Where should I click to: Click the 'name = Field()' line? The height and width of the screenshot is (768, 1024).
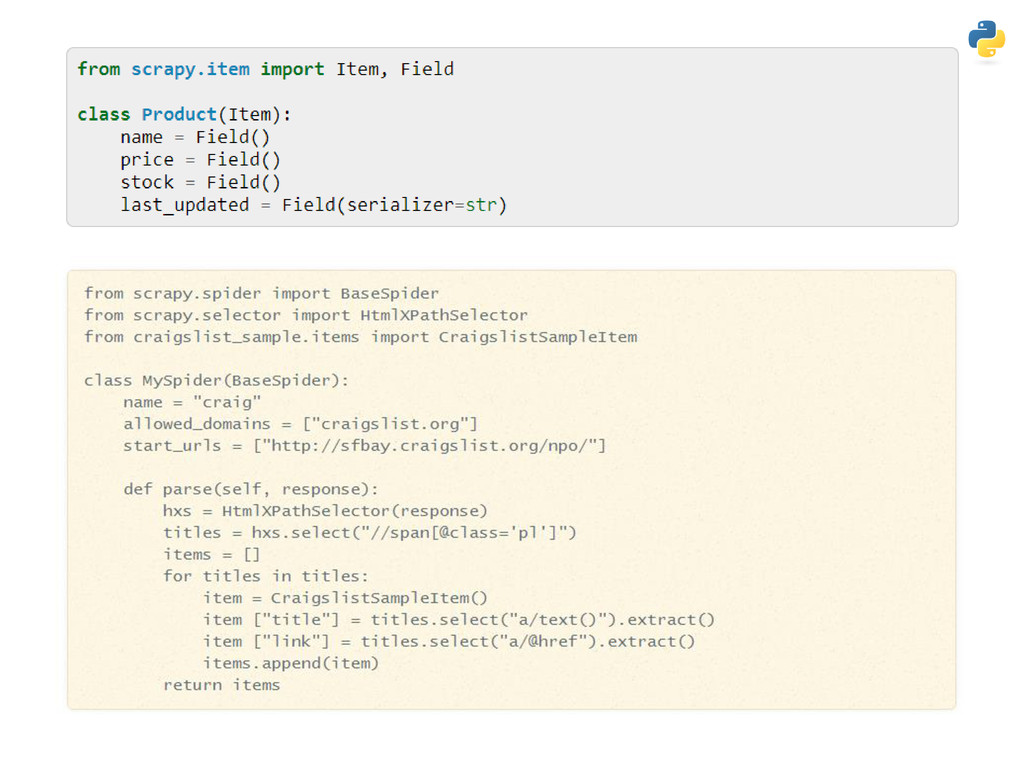(x=195, y=137)
